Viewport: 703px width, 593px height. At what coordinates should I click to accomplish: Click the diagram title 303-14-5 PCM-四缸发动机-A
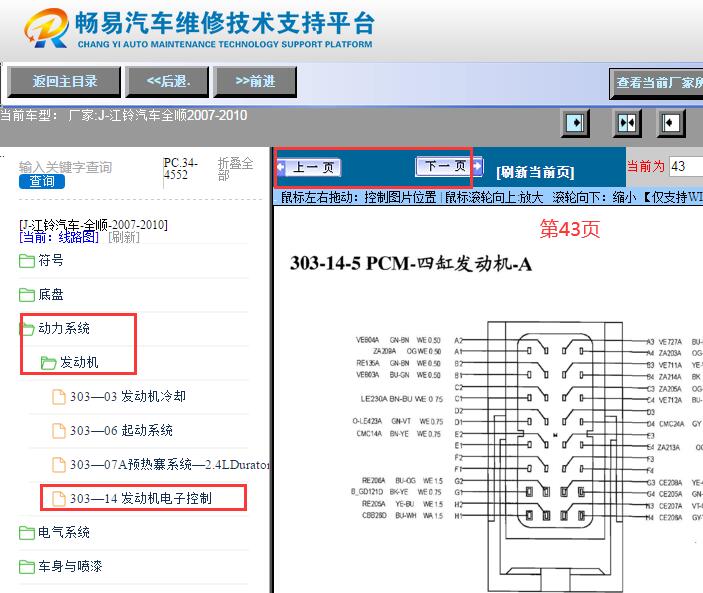[x=411, y=264]
